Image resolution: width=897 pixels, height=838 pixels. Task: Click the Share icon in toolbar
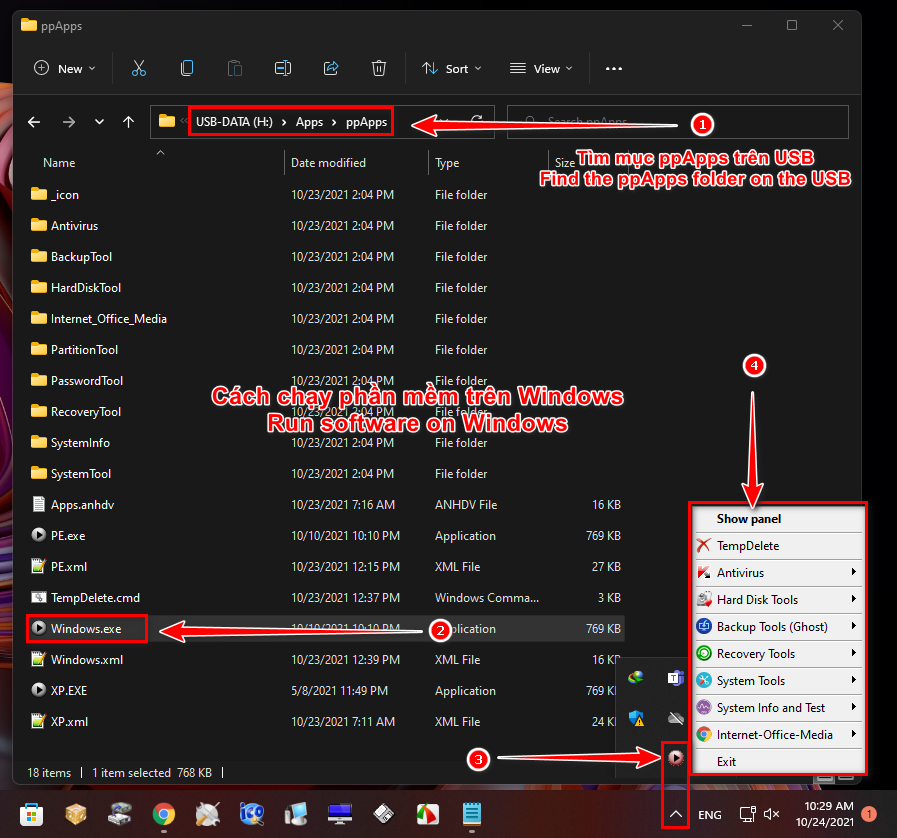(331, 68)
